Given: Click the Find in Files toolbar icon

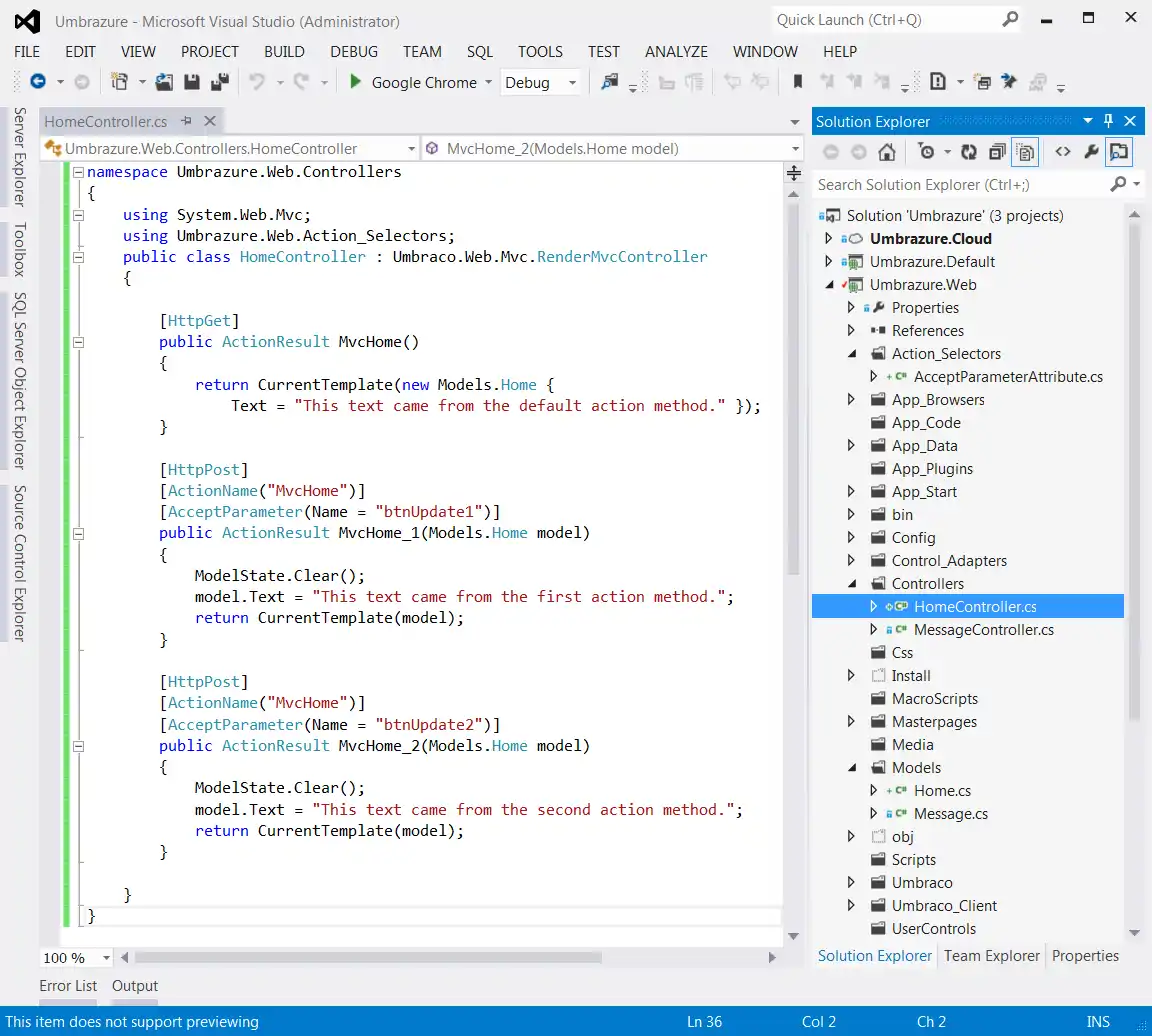Looking at the screenshot, I should pyautogui.click(x=610, y=82).
